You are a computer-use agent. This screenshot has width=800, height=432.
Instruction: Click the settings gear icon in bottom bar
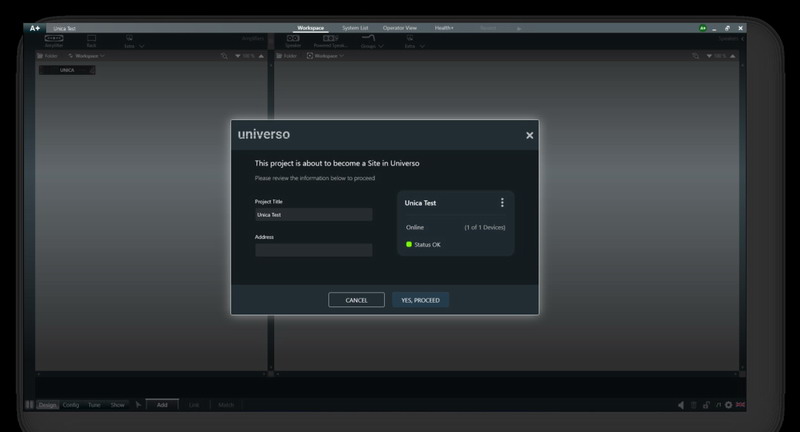tap(728, 405)
